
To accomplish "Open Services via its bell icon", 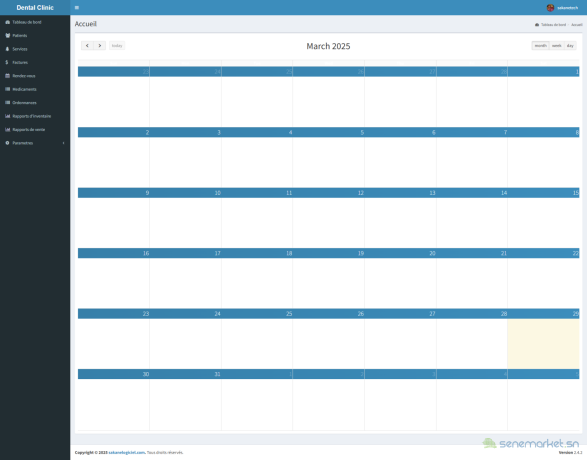I will (7, 49).
